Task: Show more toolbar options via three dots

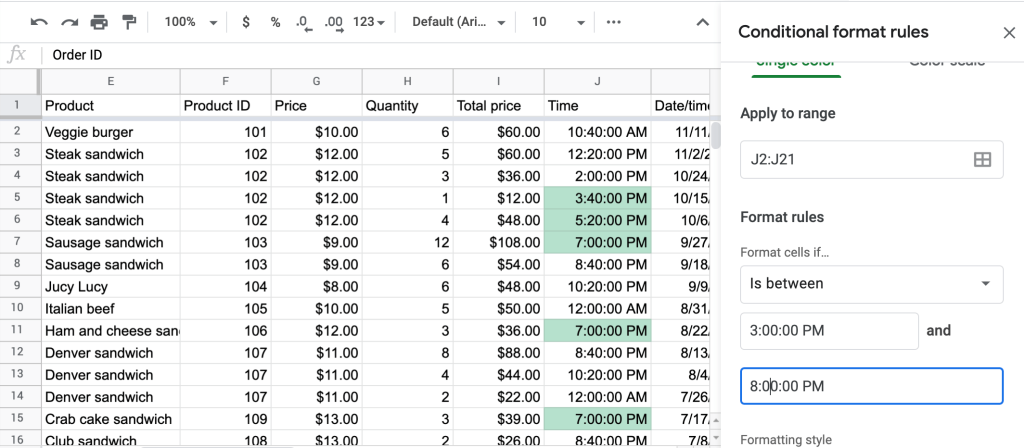Action: 614,21
